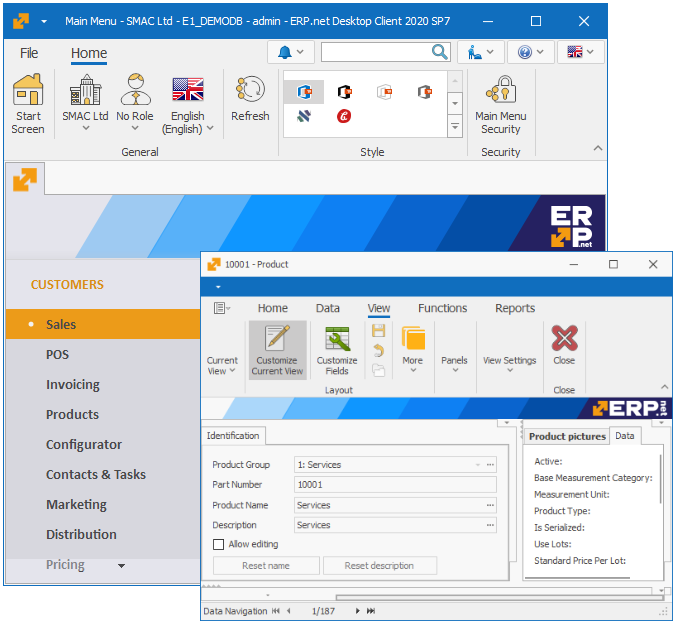The height and width of the screenshot is (624, 676).
Task: Click the Main Menu search input field
Action: tap(376, 52)
